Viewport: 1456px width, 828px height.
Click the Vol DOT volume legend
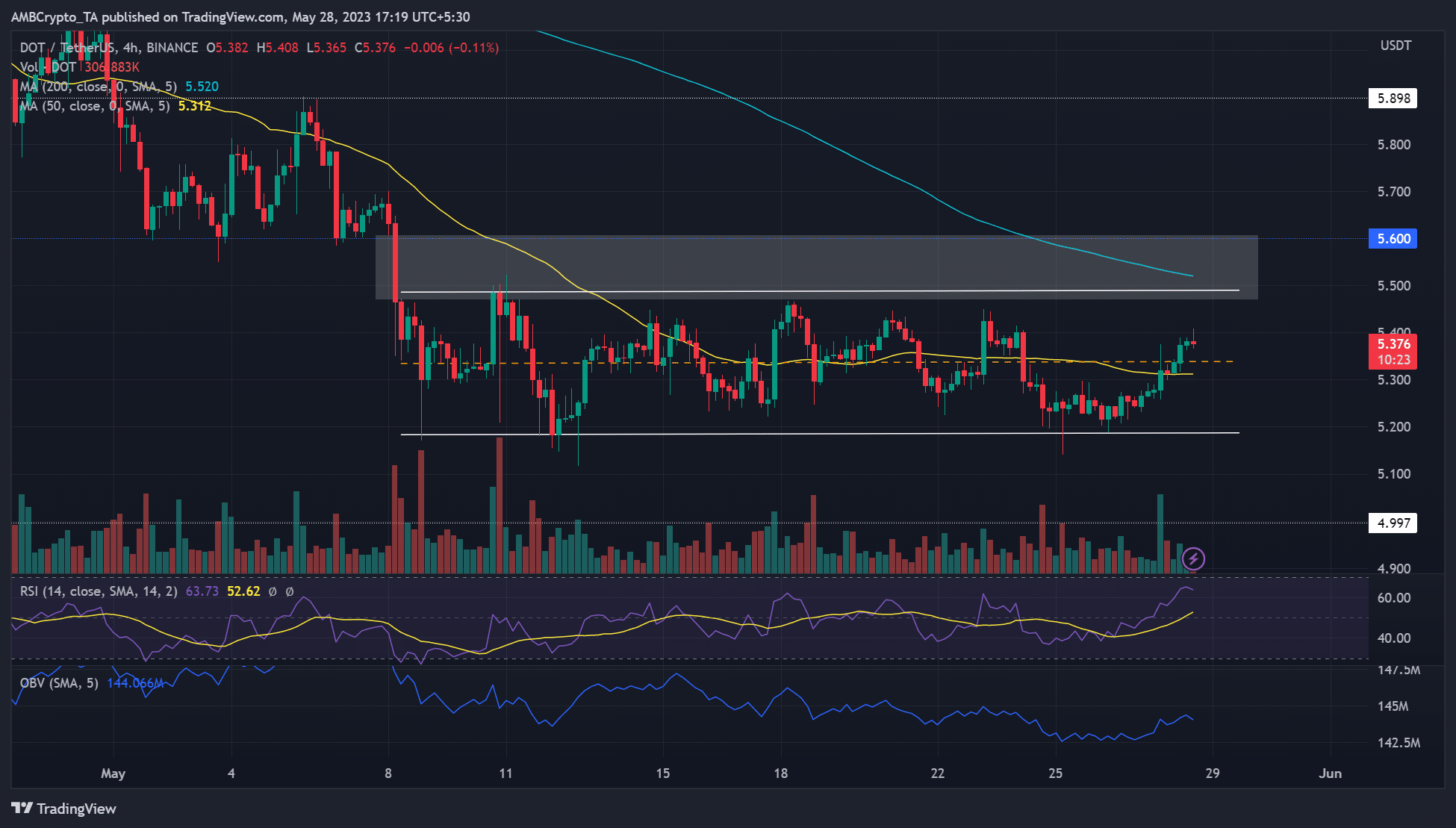coord(79,67)
